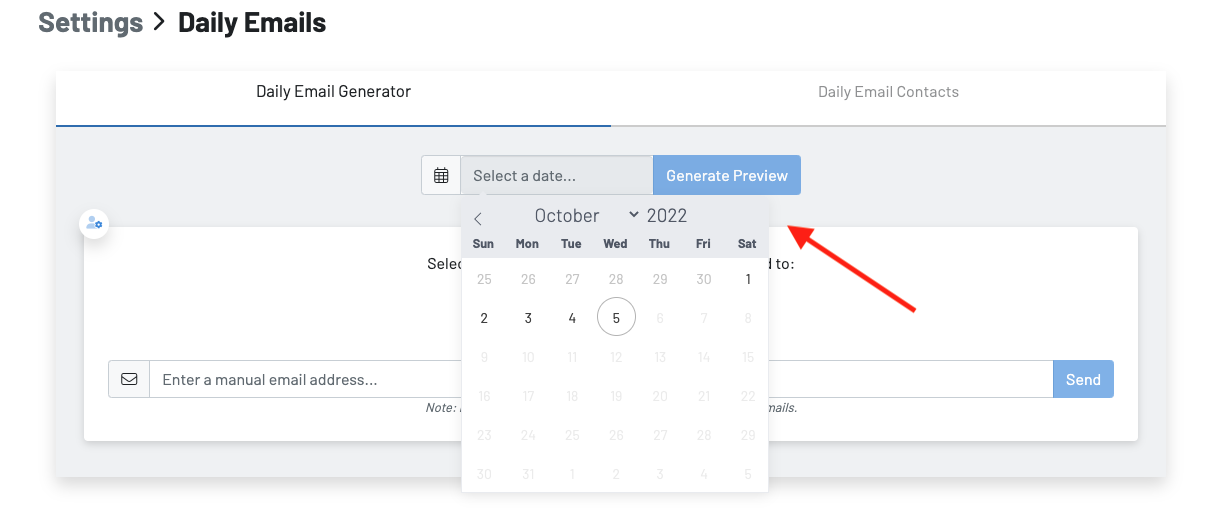
Task: Choose October 2 in the calendar
Action: tap(484, 318)
